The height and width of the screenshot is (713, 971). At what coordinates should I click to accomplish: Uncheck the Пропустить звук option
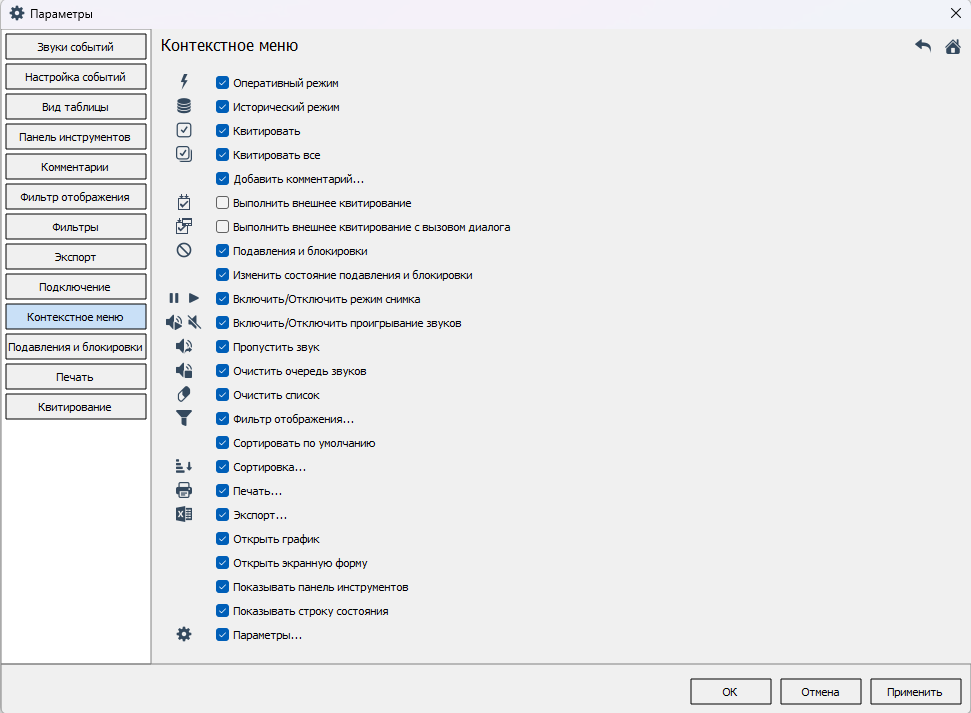[223, 347]
